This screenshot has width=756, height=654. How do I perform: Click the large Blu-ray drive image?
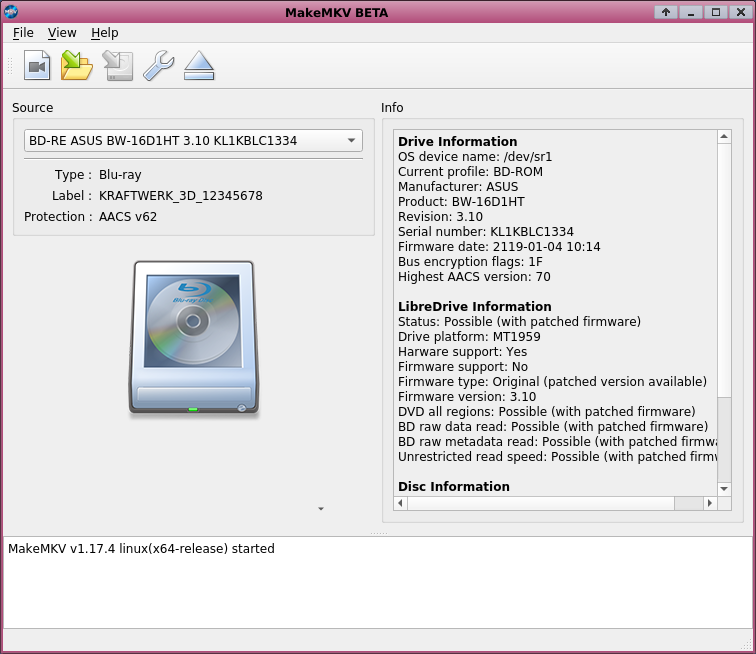click(193, 337)
